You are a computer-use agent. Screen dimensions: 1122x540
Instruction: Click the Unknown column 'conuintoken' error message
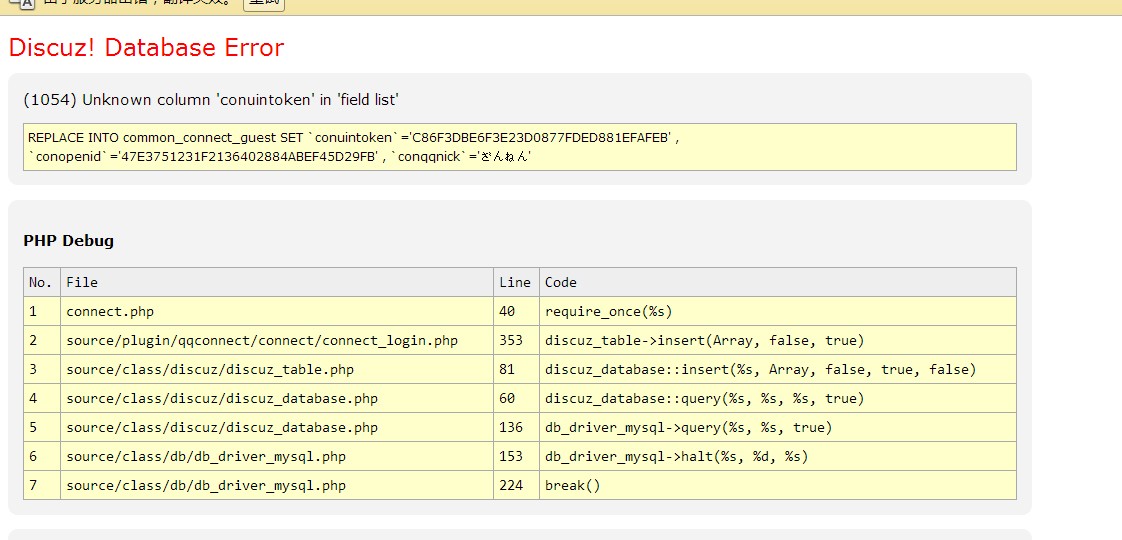[x=211, y=100]
